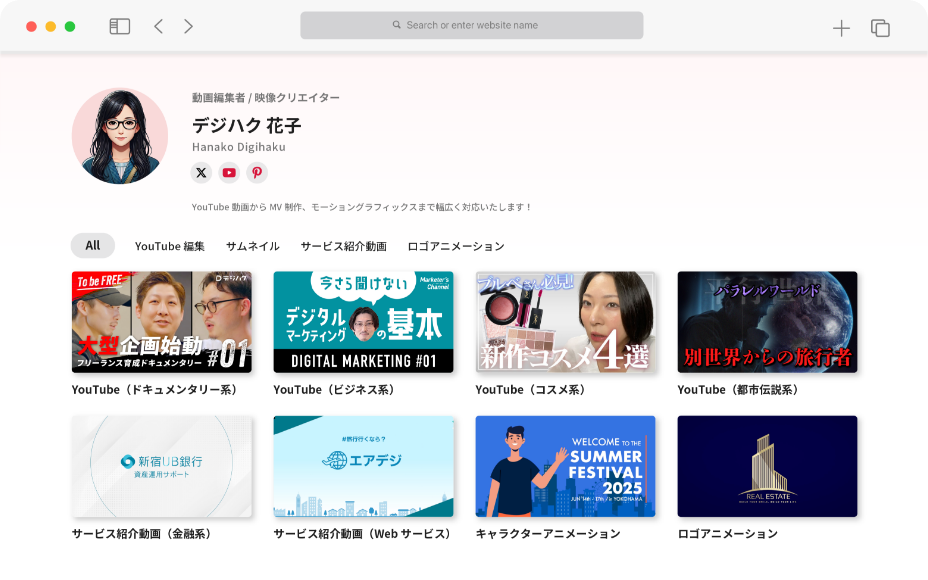Toggle the browser sidebar icon
Viewport: 928px width, 580px height.
click(x=120, y=27)
